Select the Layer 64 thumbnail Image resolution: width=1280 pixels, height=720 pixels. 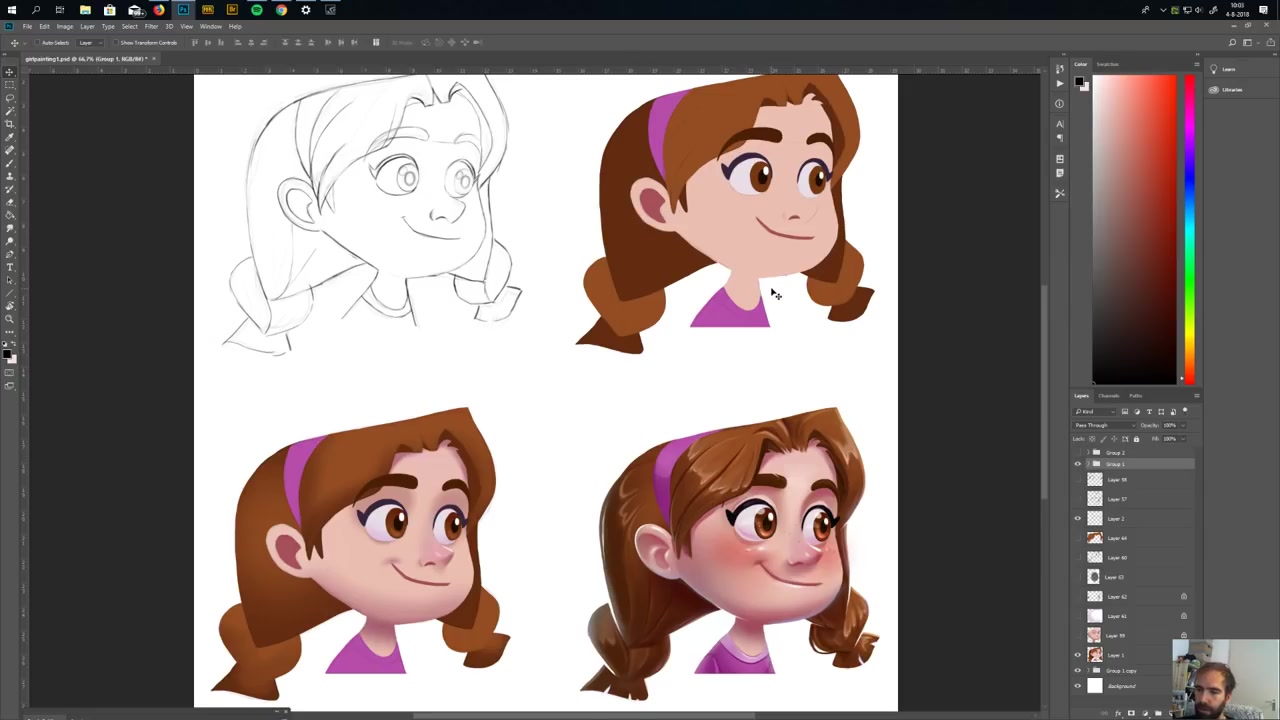(x=1094, y=538)
